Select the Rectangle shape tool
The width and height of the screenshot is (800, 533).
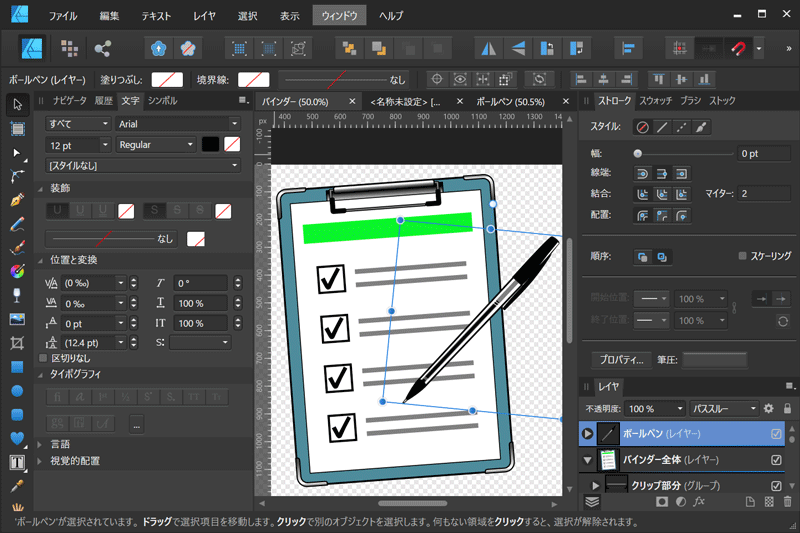point(17,367)
